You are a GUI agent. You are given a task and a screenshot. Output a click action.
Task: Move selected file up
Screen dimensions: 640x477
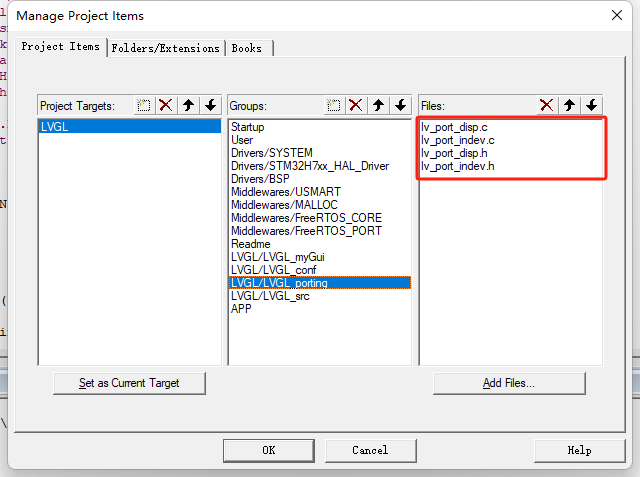click(569, 106)
